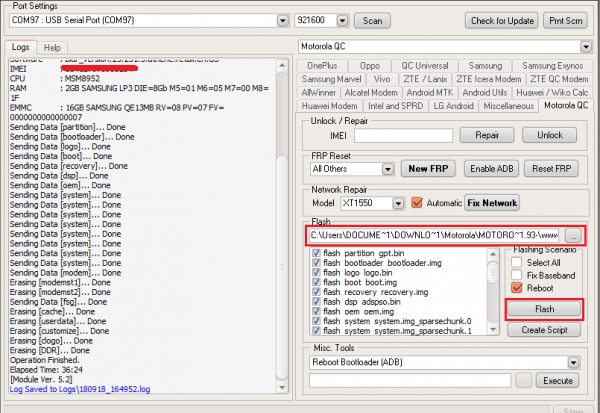Open the Reboot Bootloader (ADB) dropdown
This screenshot has width=600, height=413.
pyautogui.click(x=573, y=362)
